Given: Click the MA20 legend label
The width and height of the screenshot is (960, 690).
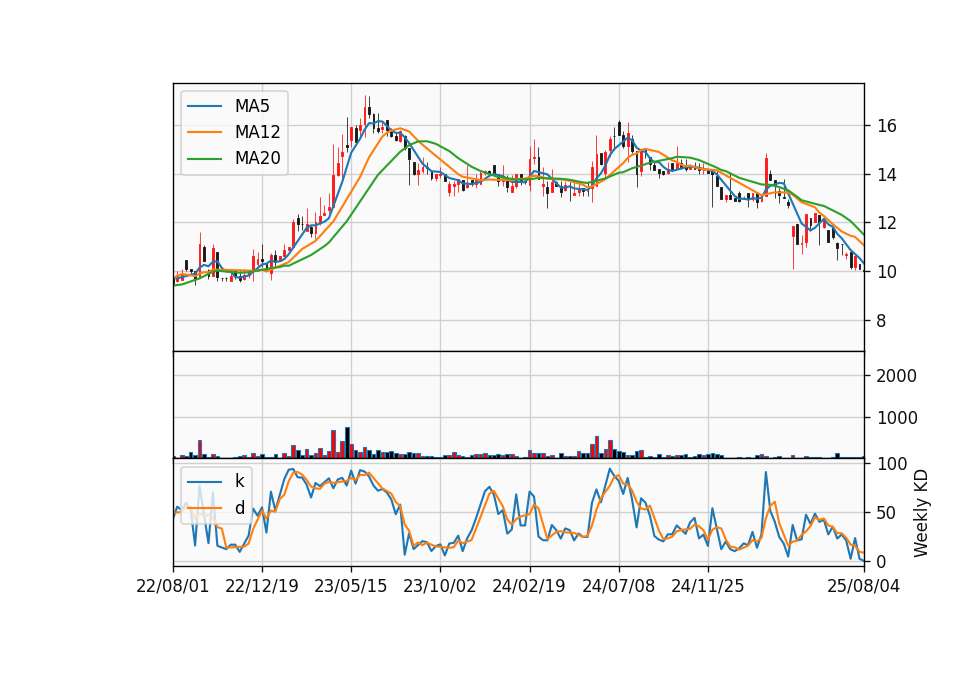Looking at the screenshot, I should pyautogui.click(x=257, y=158).
